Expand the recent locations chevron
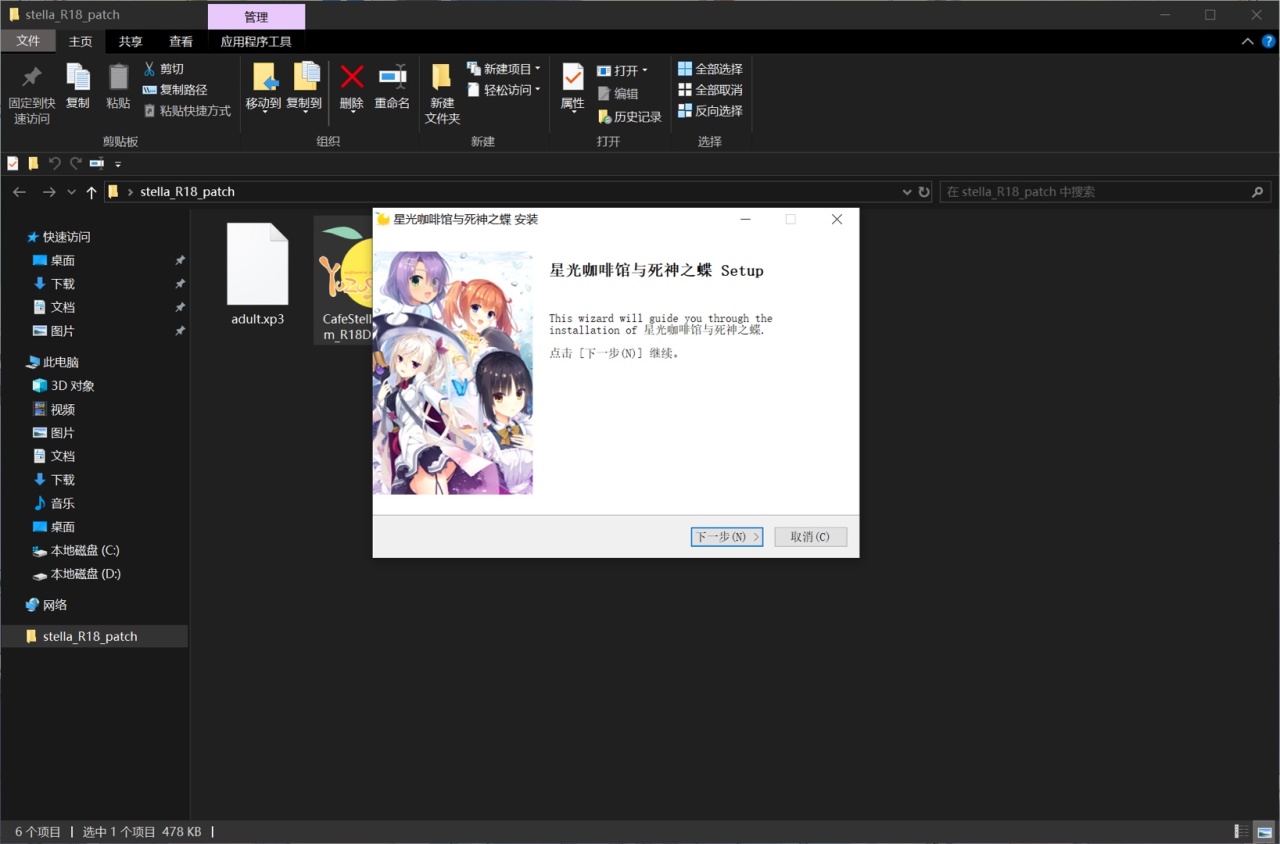 pos(71,191)
